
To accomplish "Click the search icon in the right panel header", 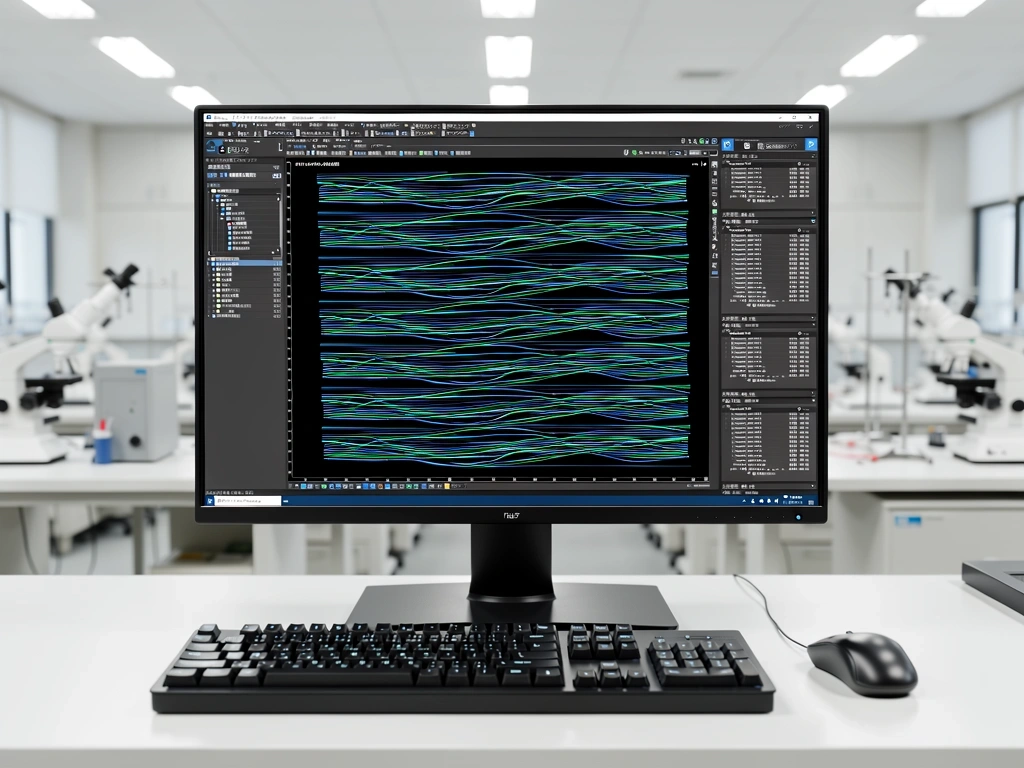I will [x=748, y=143].
